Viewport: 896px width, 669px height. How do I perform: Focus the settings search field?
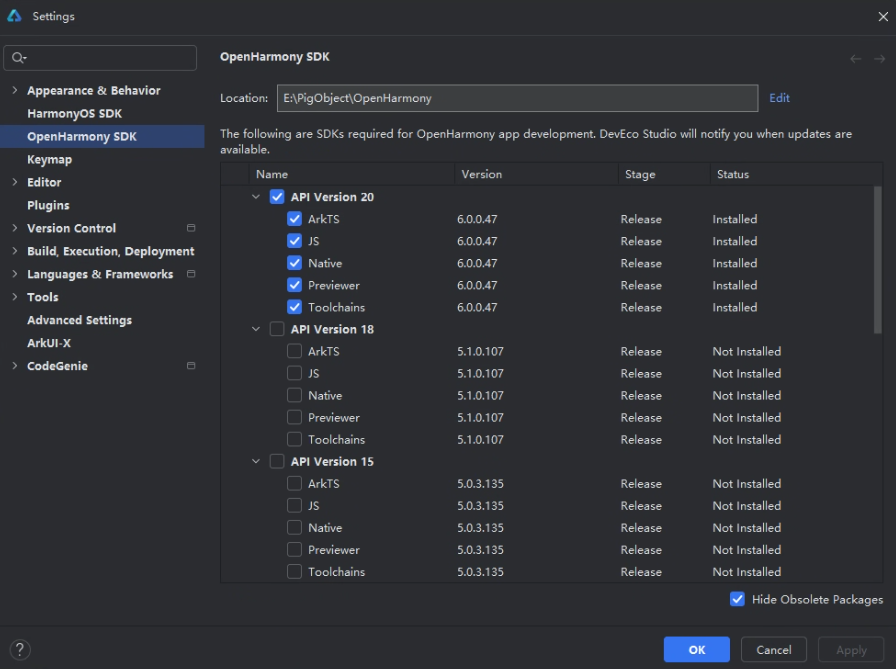click(100, 58)
